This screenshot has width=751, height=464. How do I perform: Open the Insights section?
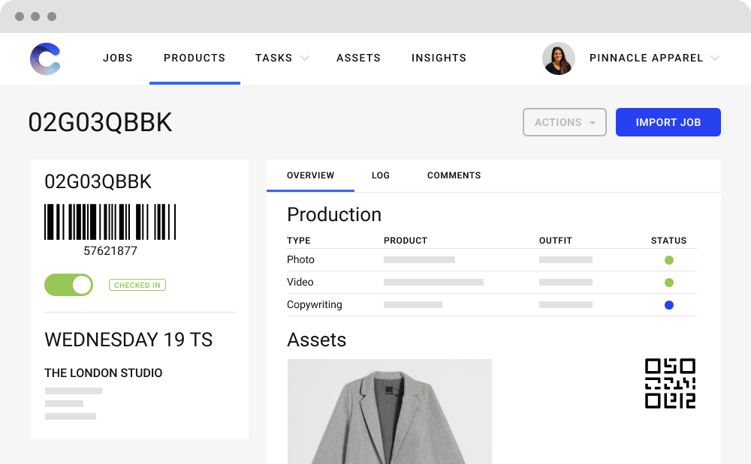(438, 58)
